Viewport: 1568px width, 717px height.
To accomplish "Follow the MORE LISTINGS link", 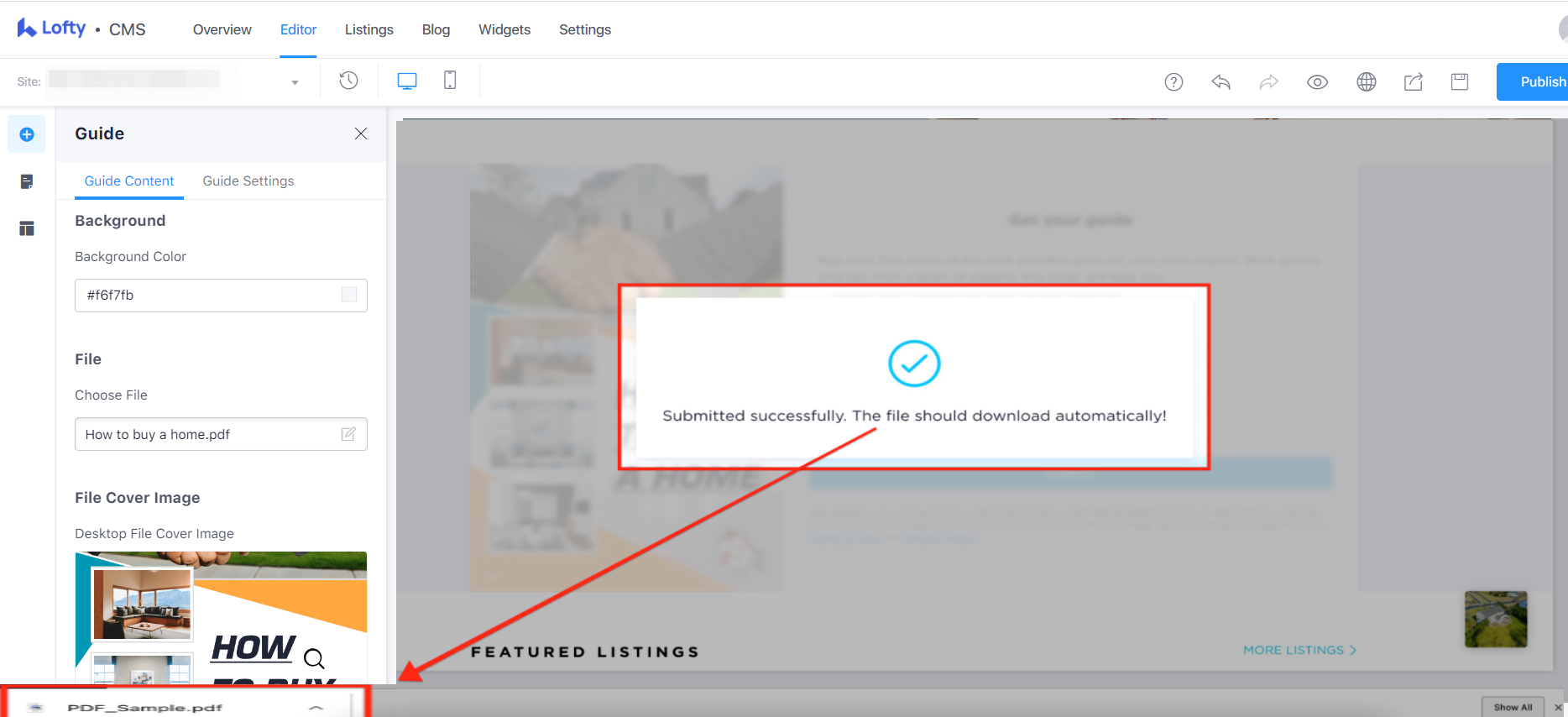I will (x=1299, y=650).
